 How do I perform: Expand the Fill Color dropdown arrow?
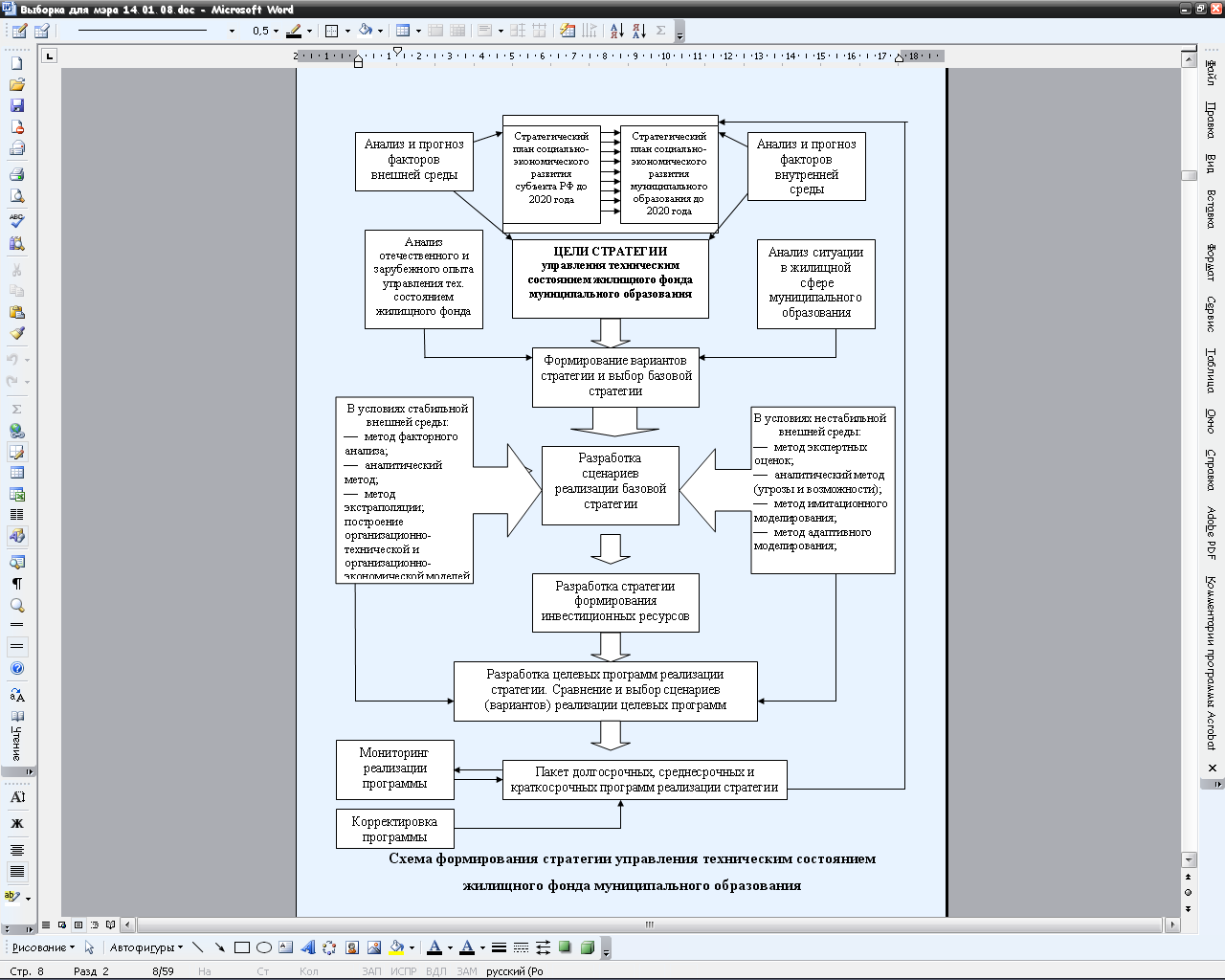point(412,947)
